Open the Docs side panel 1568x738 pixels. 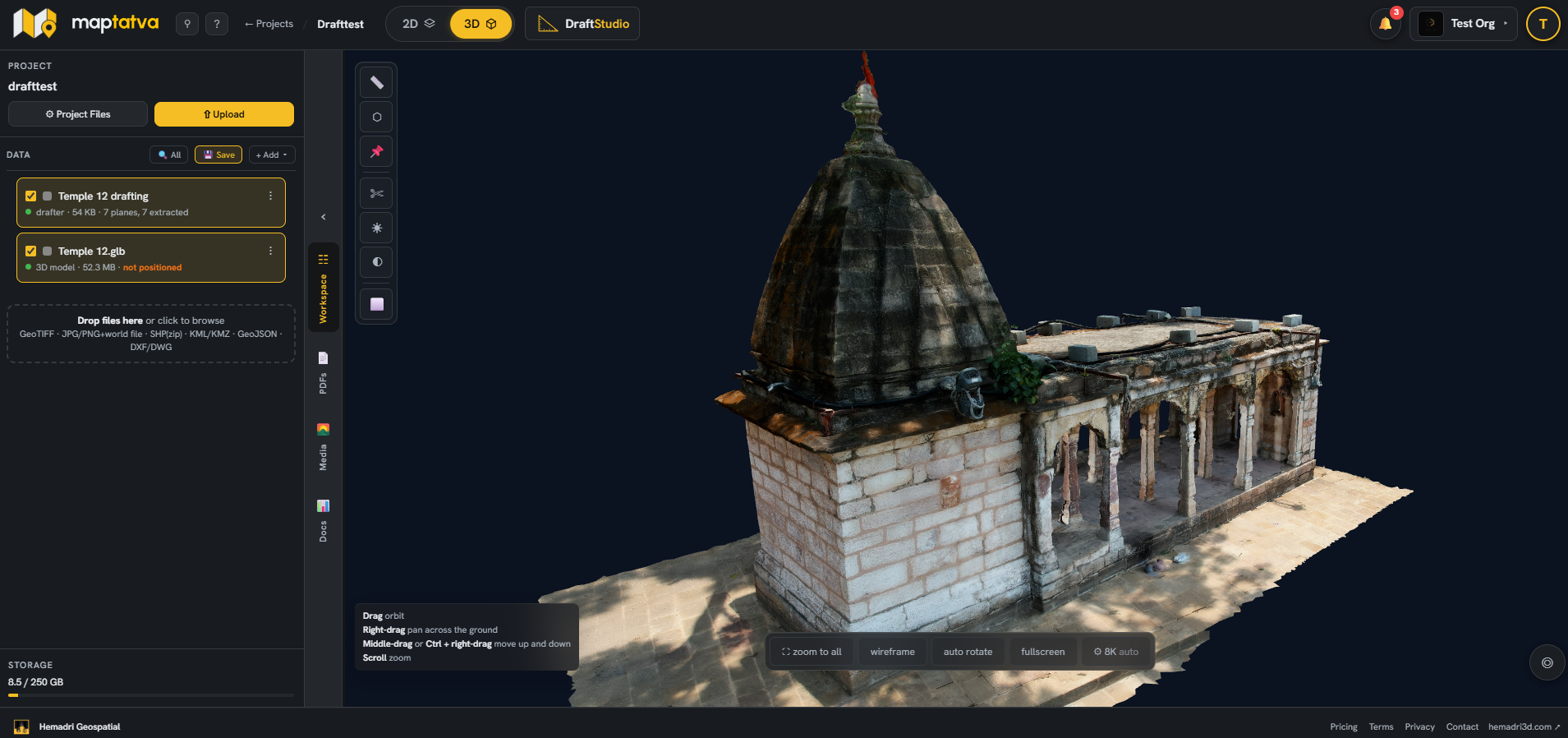323,521
